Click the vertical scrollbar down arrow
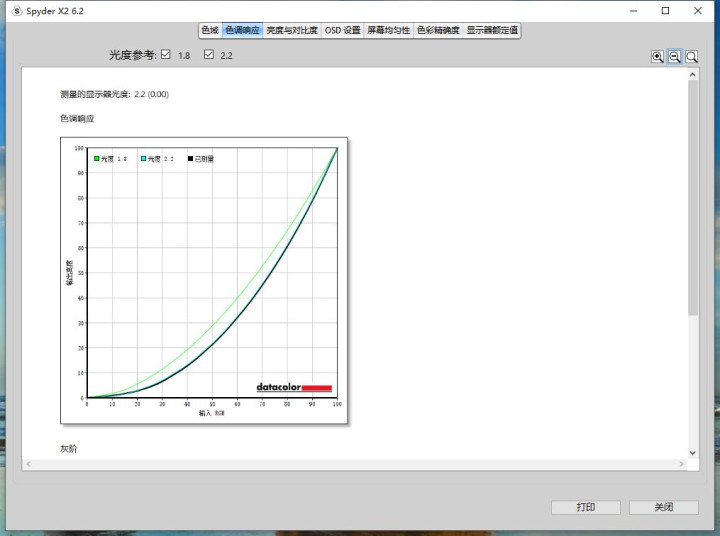This screenshot has height=536, width=720. coord(693,453)
